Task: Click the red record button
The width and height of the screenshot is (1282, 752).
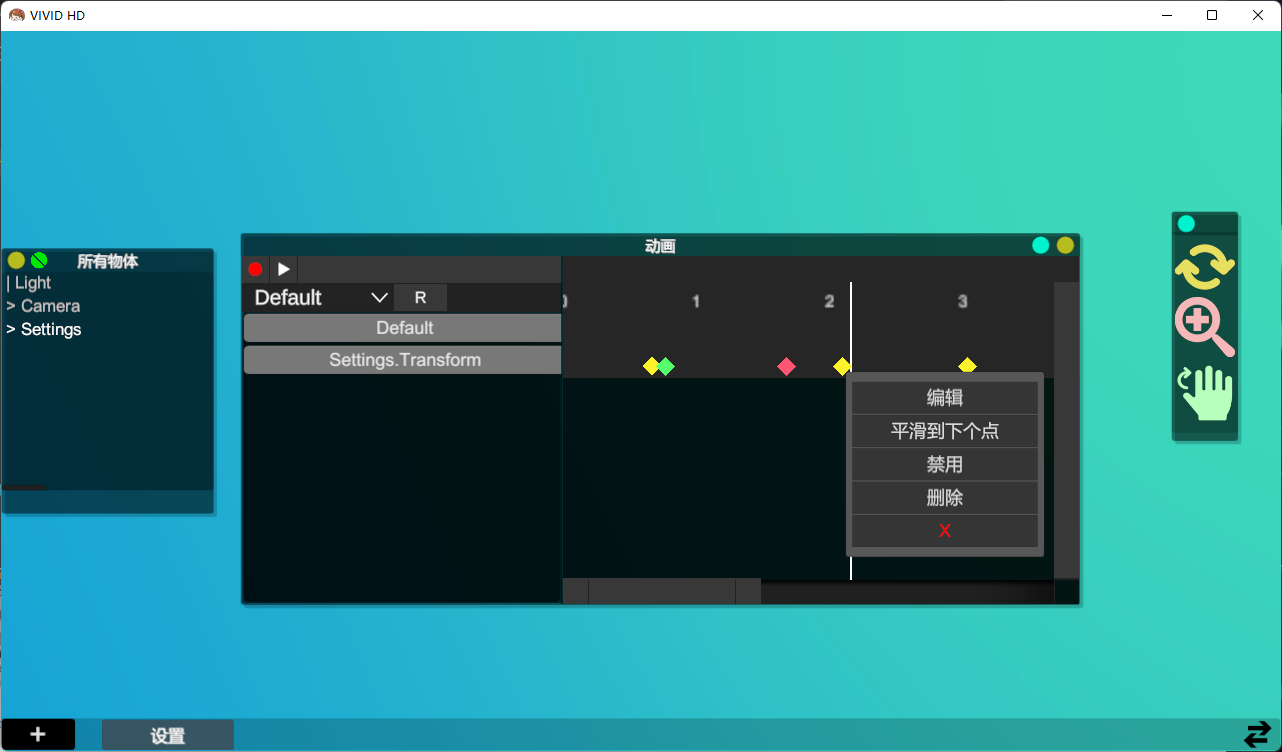Action: pyautogui.click(x=255, y=269)
